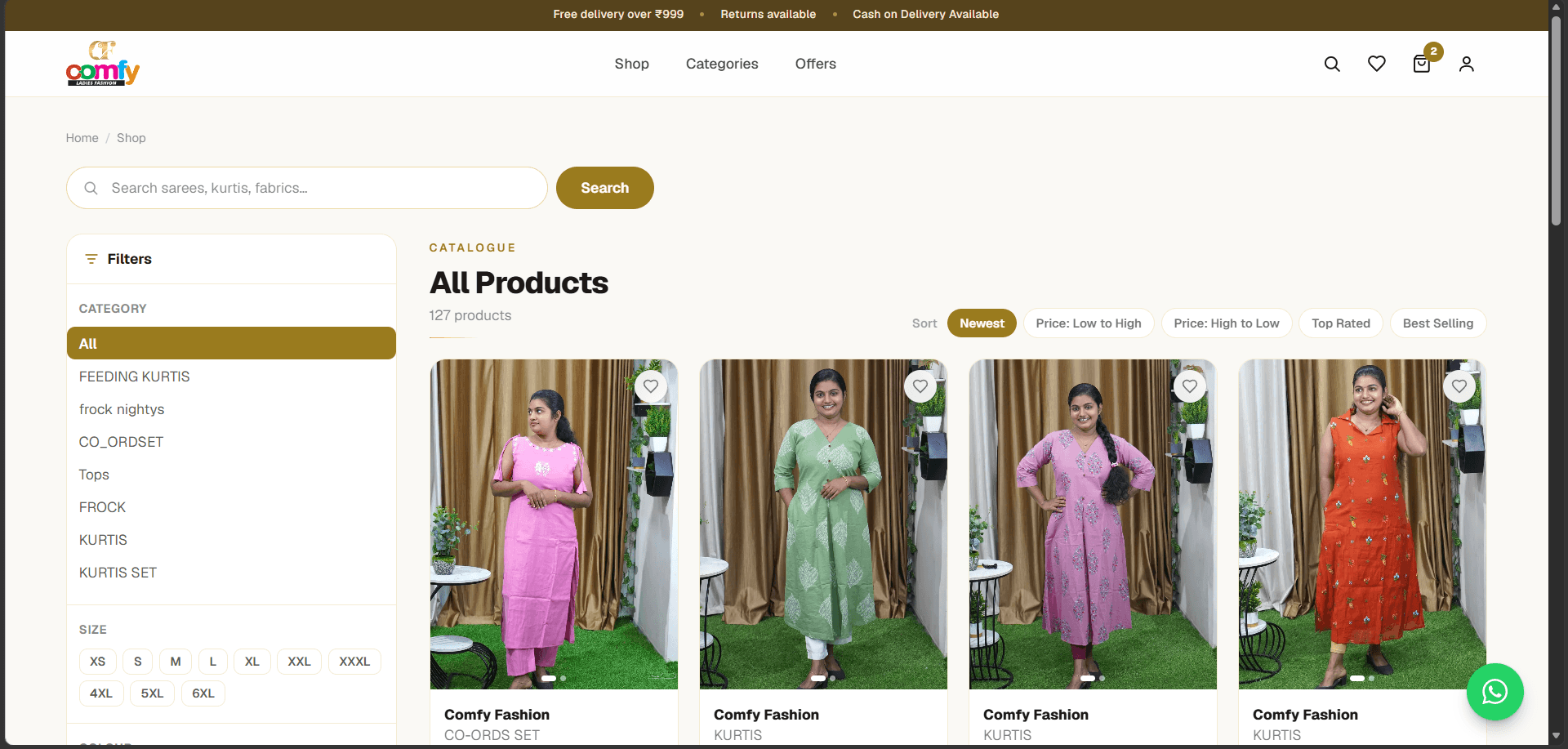Filter by frock nightys category
1568x749 pixels.
[x=231, y=409]
